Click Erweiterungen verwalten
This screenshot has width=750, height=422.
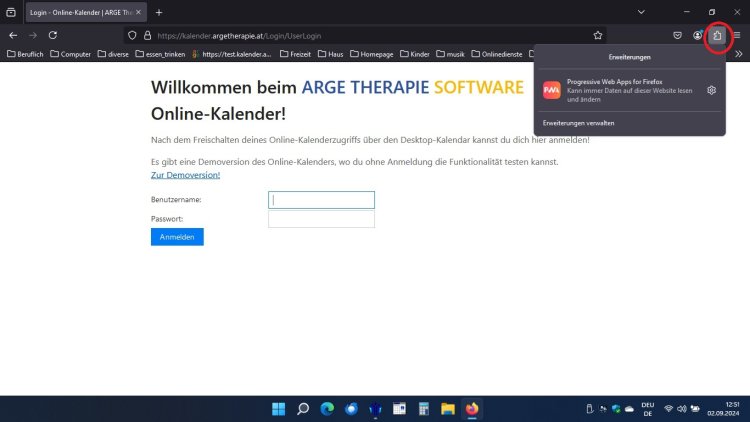pos(578,123)
